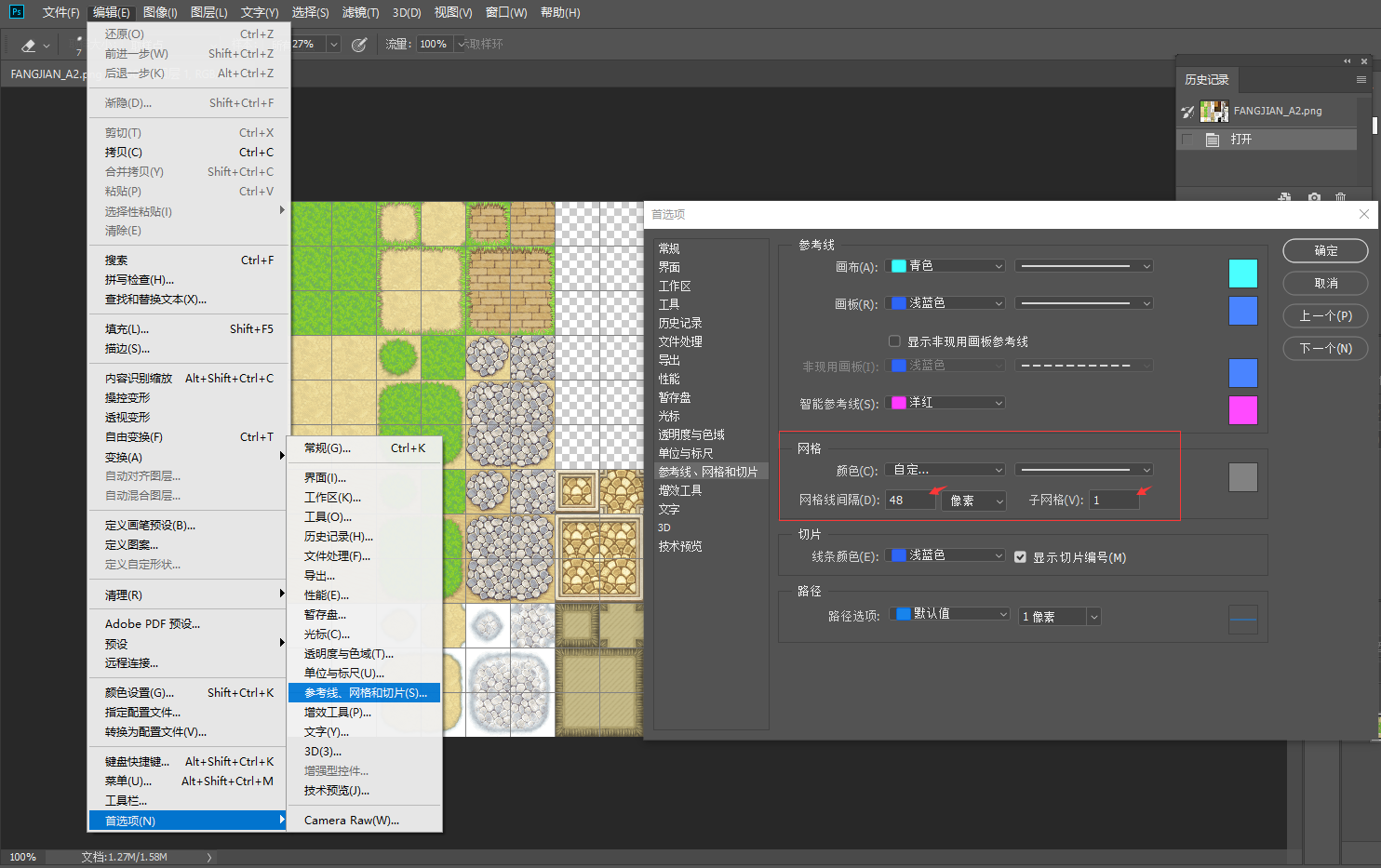Screen dimensions: 1381x868
Task: Open the 文件(F) menu
Action: pos(61,12)
